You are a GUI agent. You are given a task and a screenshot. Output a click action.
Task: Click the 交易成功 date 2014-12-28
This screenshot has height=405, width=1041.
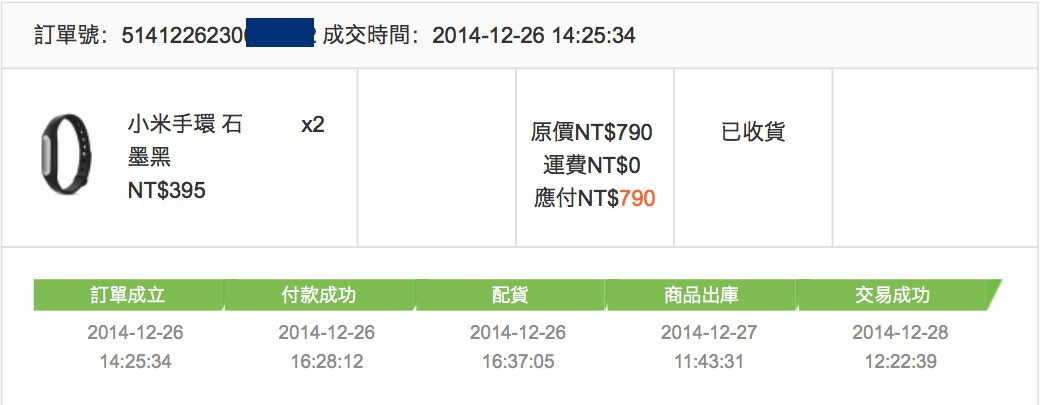coord(900,332)
